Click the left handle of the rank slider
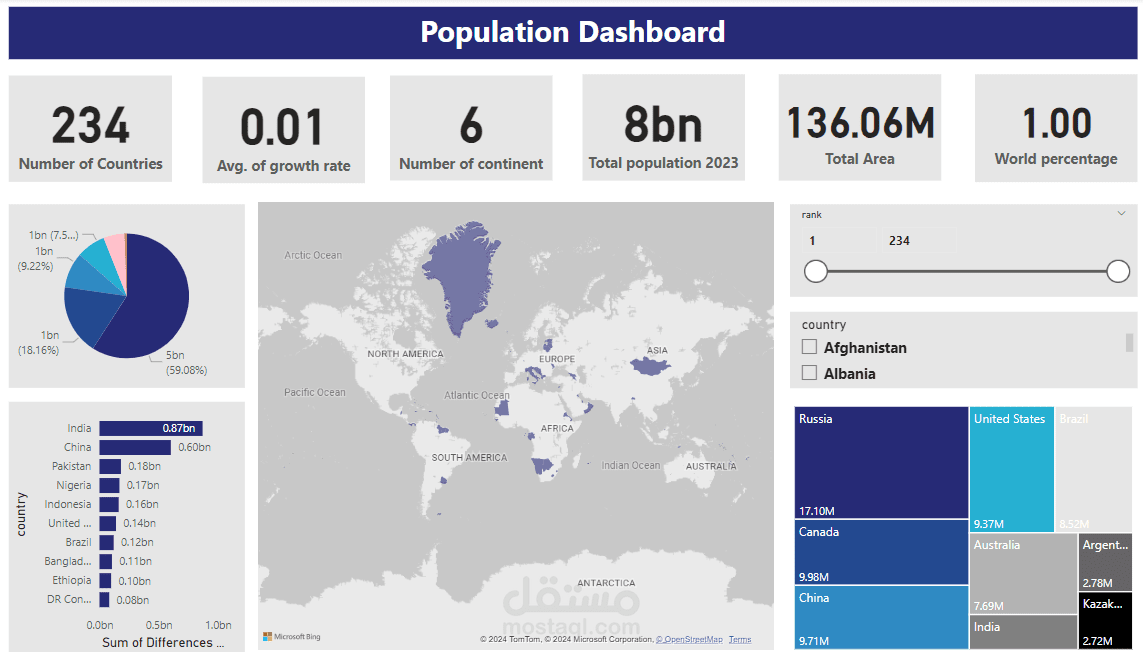This screenshot has height=652, width=1143. (x=816, y=271)
